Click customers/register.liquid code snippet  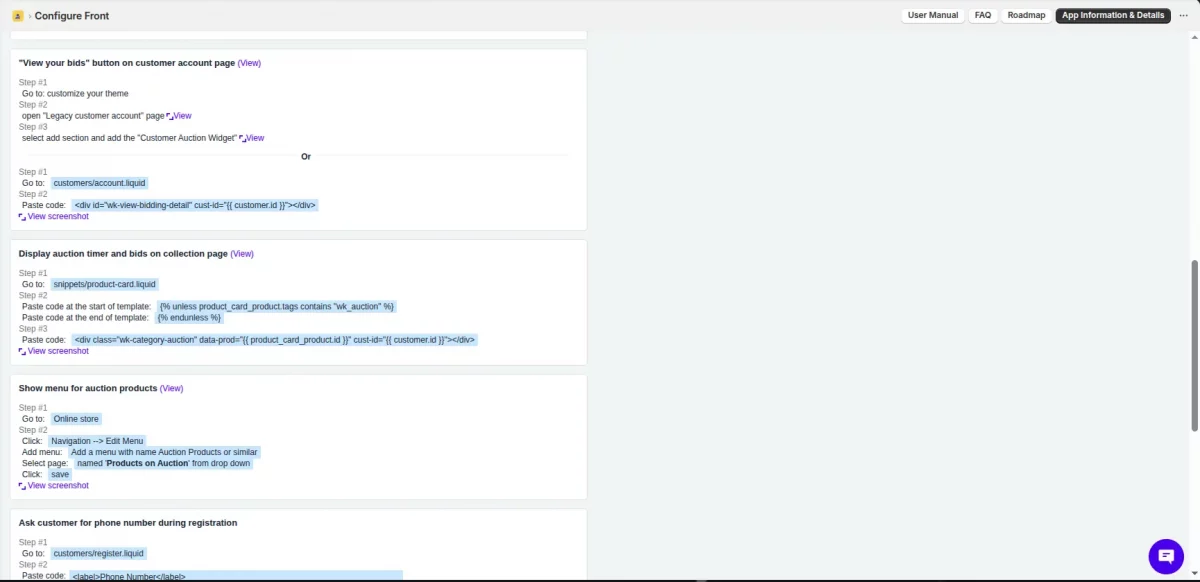pos(99,553)
